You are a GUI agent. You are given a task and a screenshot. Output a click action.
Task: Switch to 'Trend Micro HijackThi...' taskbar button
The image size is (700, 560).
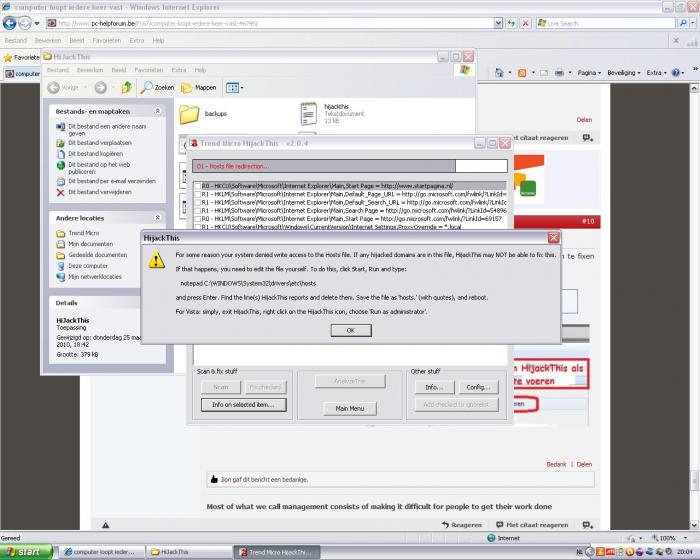(x=277, y=552)
